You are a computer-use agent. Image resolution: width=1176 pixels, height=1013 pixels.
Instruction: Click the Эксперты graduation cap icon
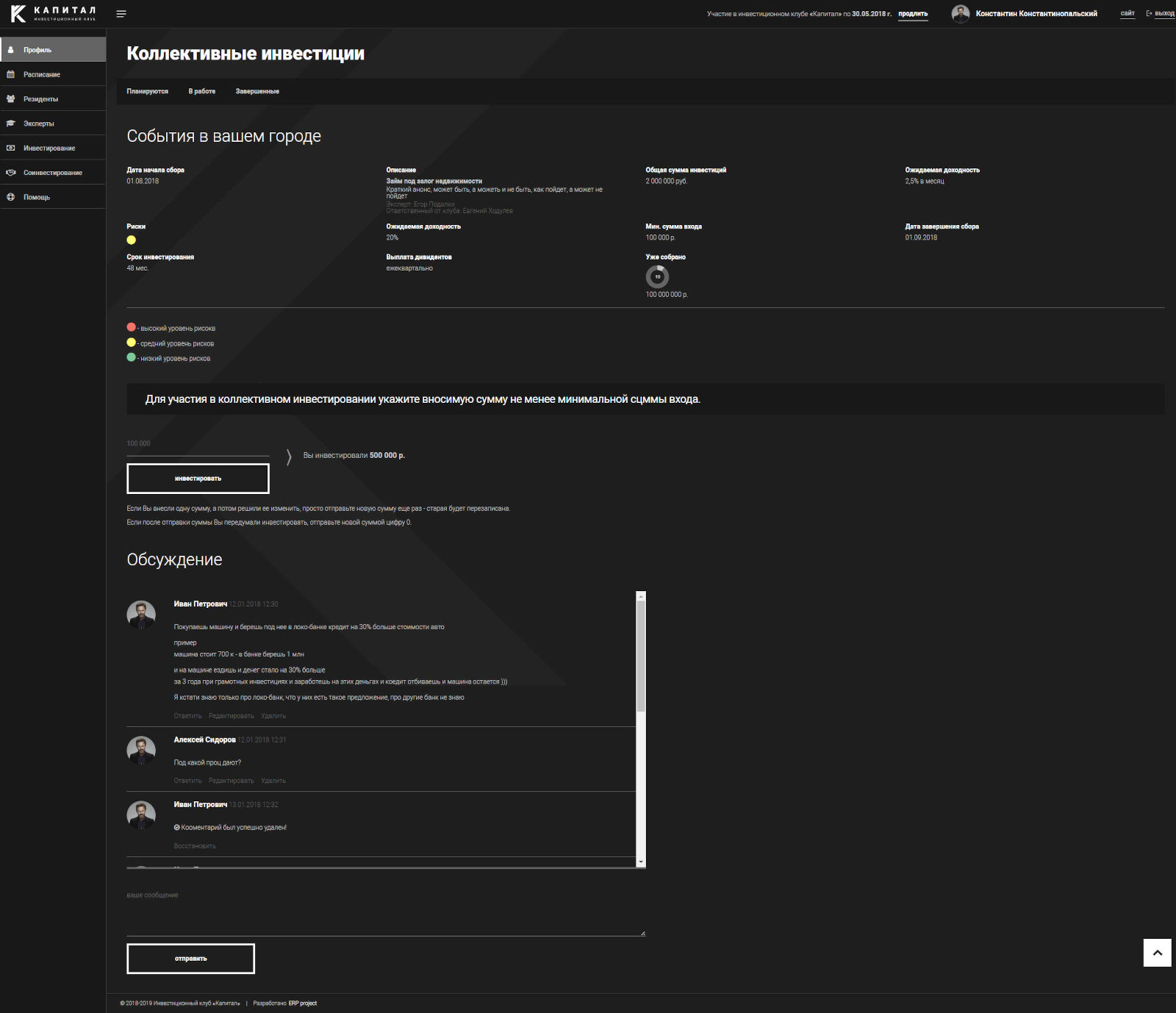(11, 124)
